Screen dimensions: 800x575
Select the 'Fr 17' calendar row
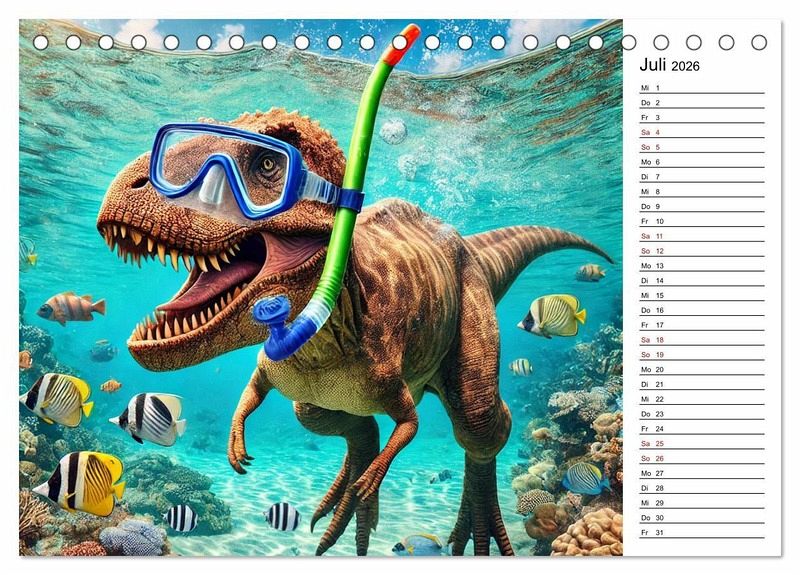(x=702, y=324)
